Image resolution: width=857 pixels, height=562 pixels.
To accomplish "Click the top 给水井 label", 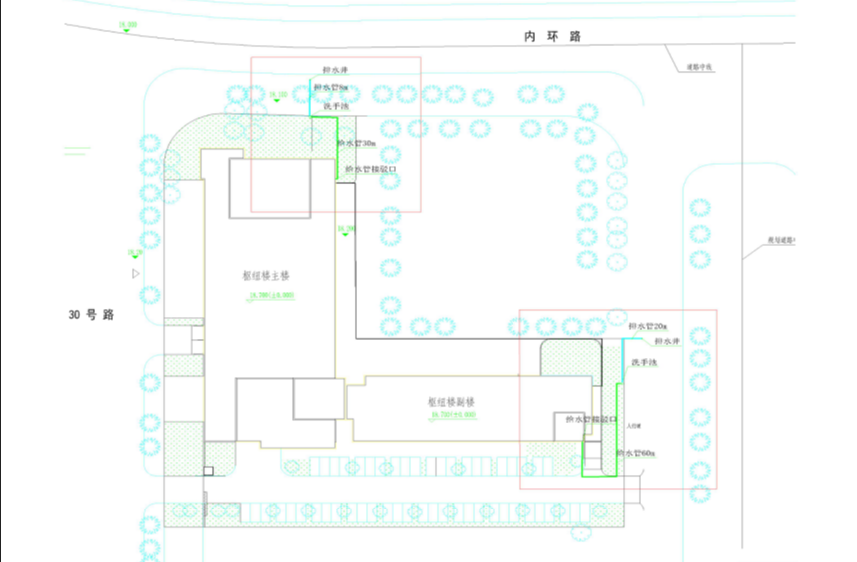I will click(x=334, y=71).
